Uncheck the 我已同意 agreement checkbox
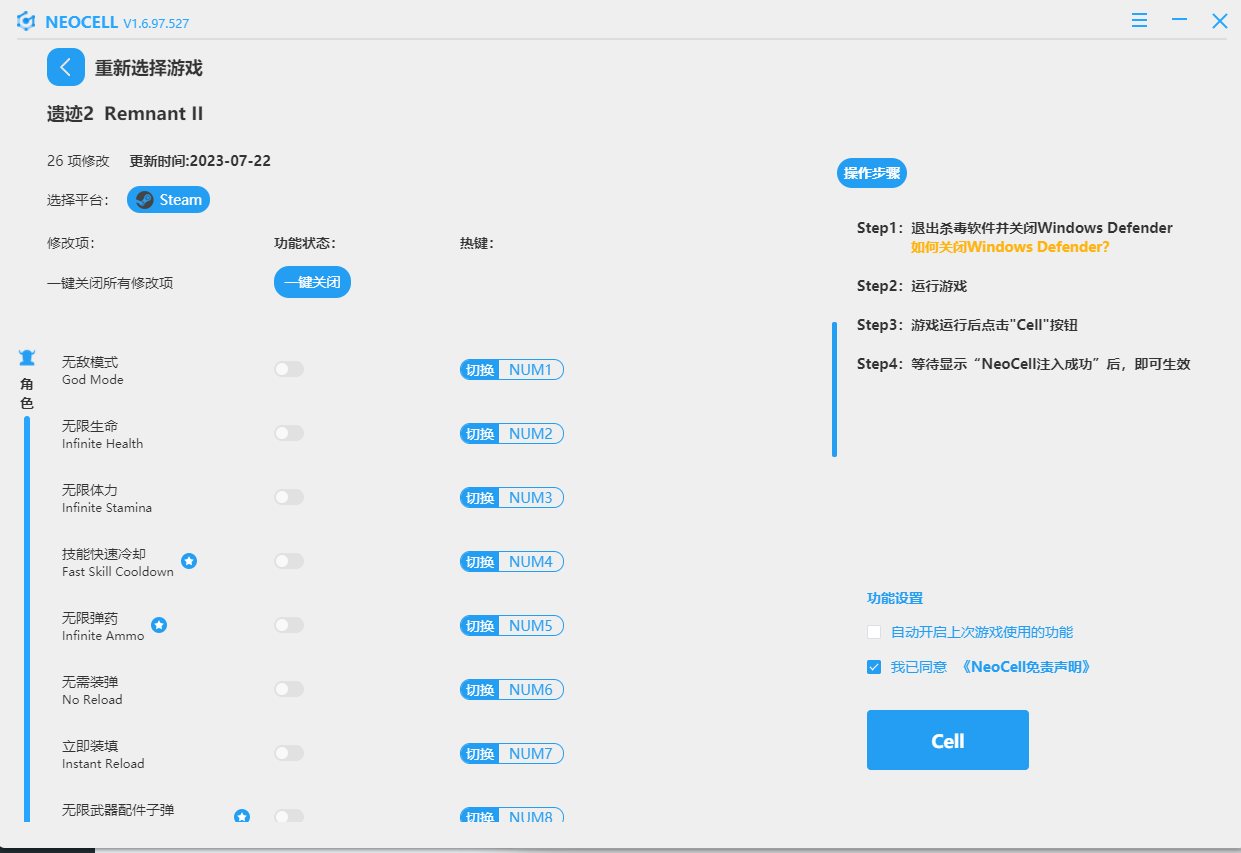The image size is (1241, 853). (874, 666)
